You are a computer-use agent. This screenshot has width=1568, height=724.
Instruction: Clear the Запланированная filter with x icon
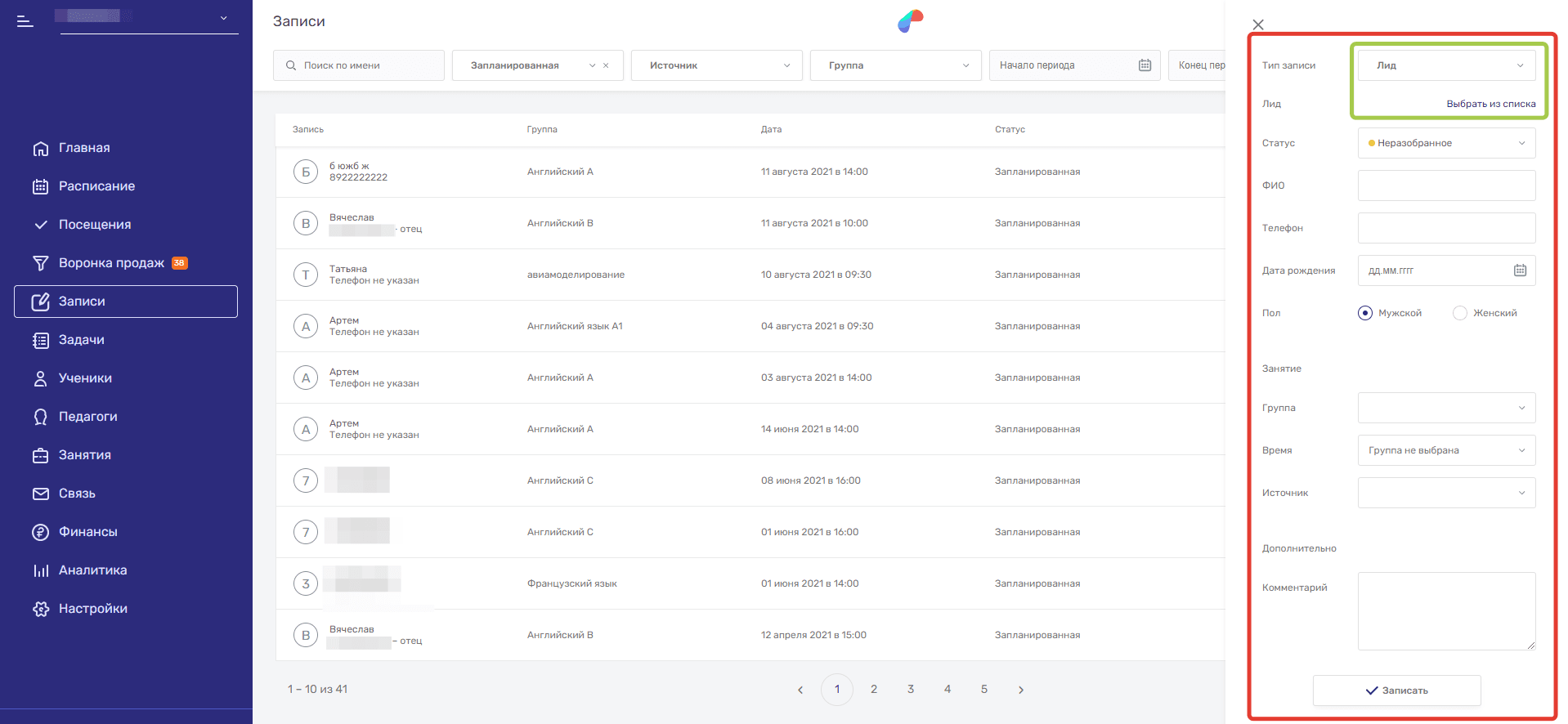(x=606, y=65)
